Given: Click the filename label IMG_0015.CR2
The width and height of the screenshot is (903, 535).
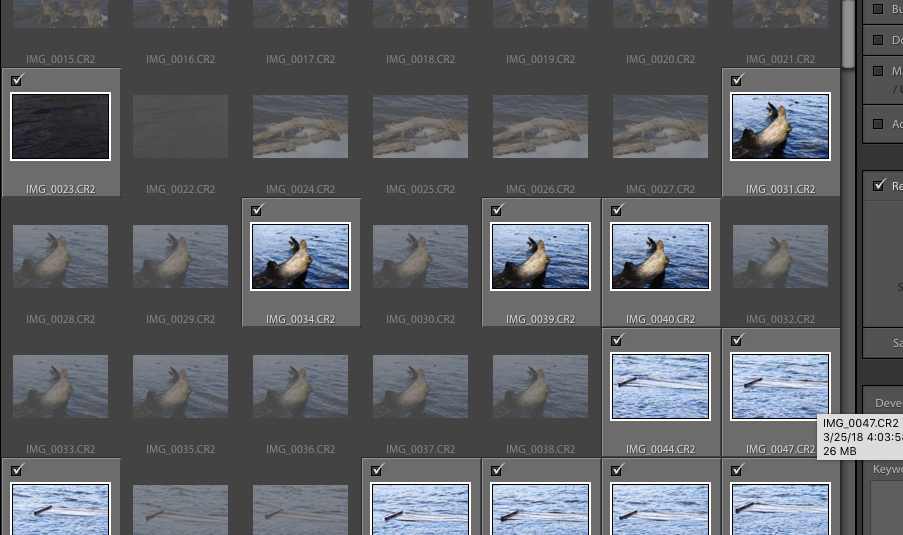Looking at the screenshot, I should click(x=60, y=59).
